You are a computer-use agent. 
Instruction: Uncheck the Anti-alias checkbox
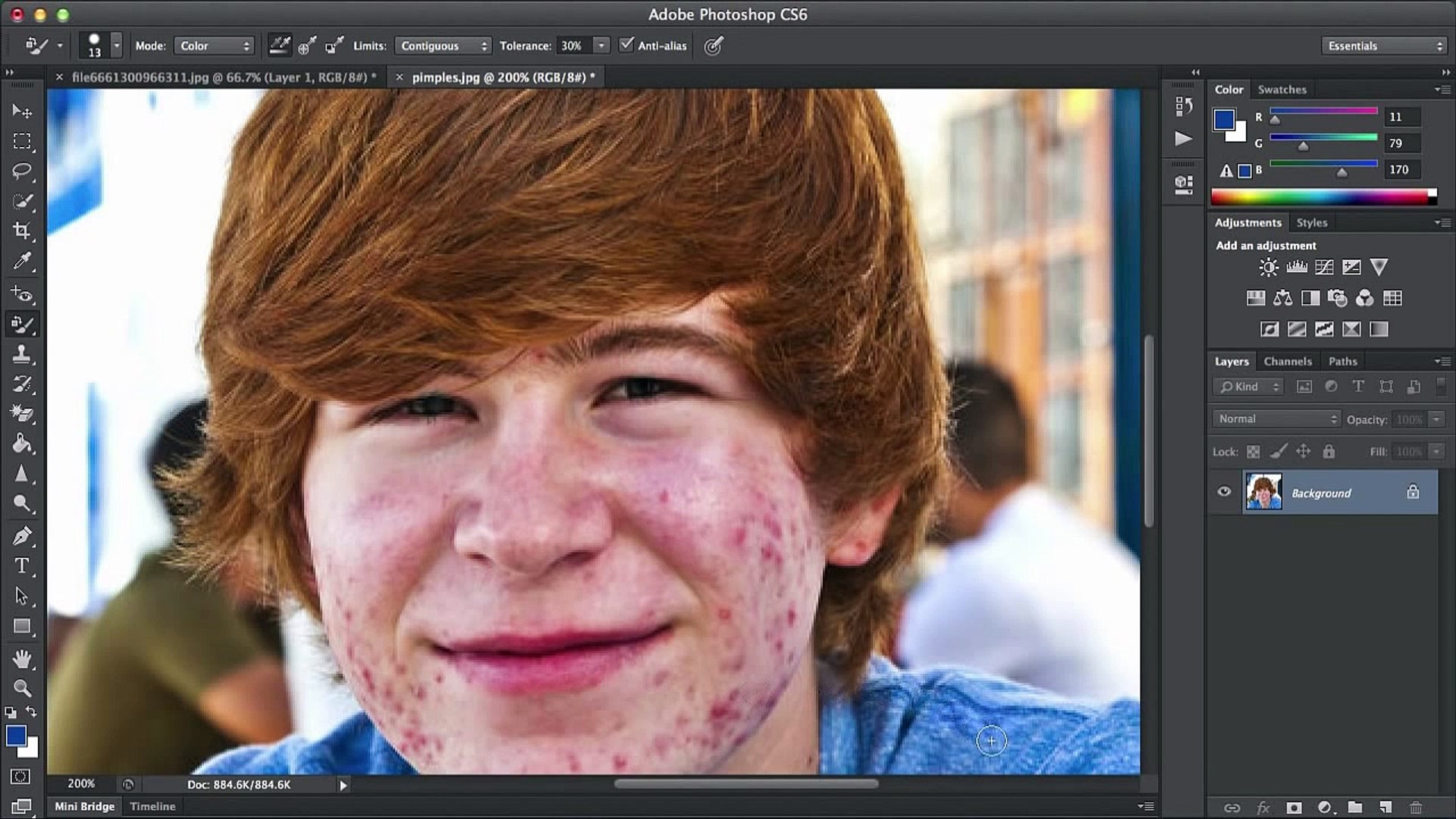tap(626, 45)
